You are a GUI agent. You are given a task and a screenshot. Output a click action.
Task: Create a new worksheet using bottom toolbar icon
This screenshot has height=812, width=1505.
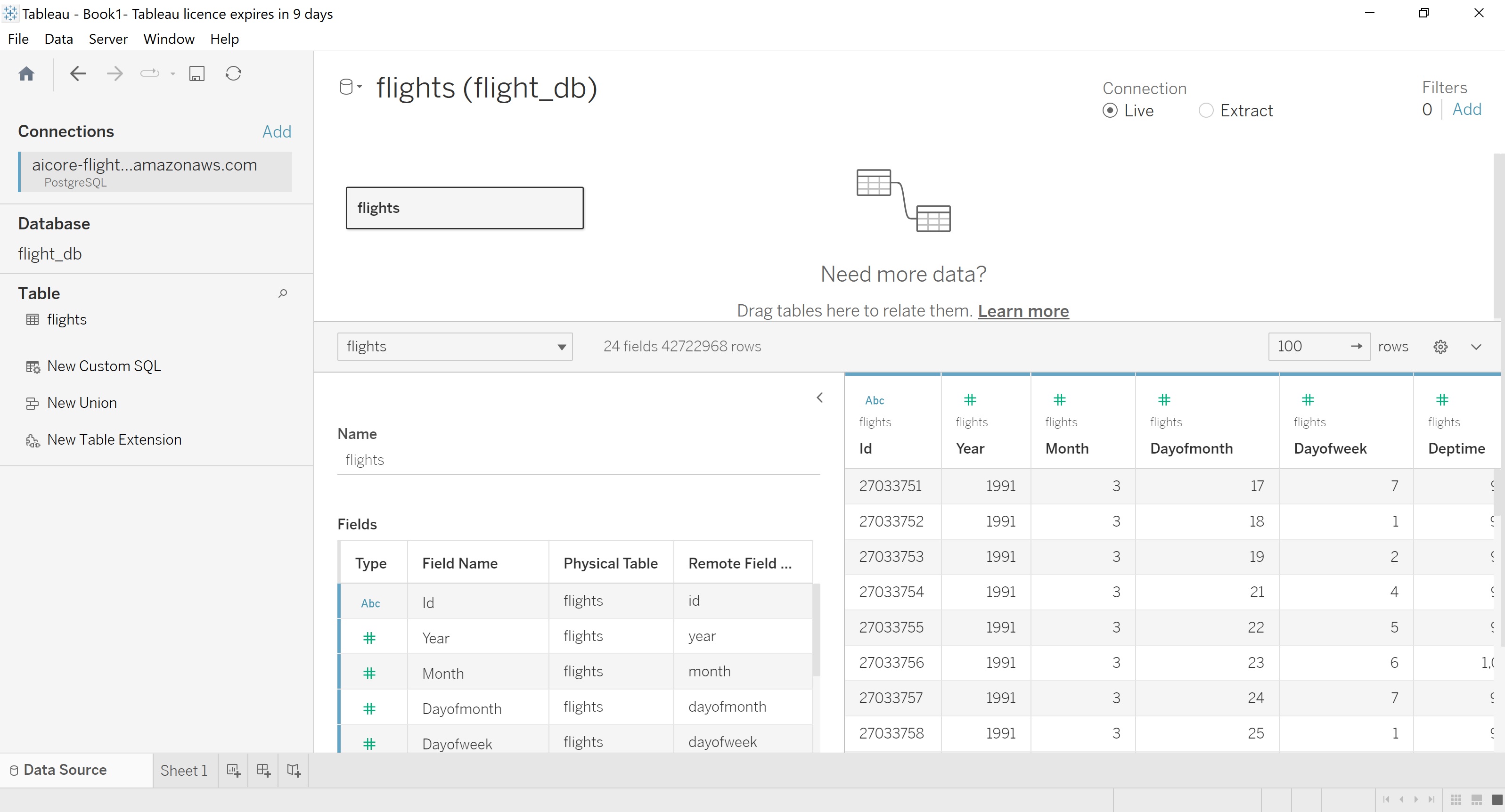click(233, 770)
